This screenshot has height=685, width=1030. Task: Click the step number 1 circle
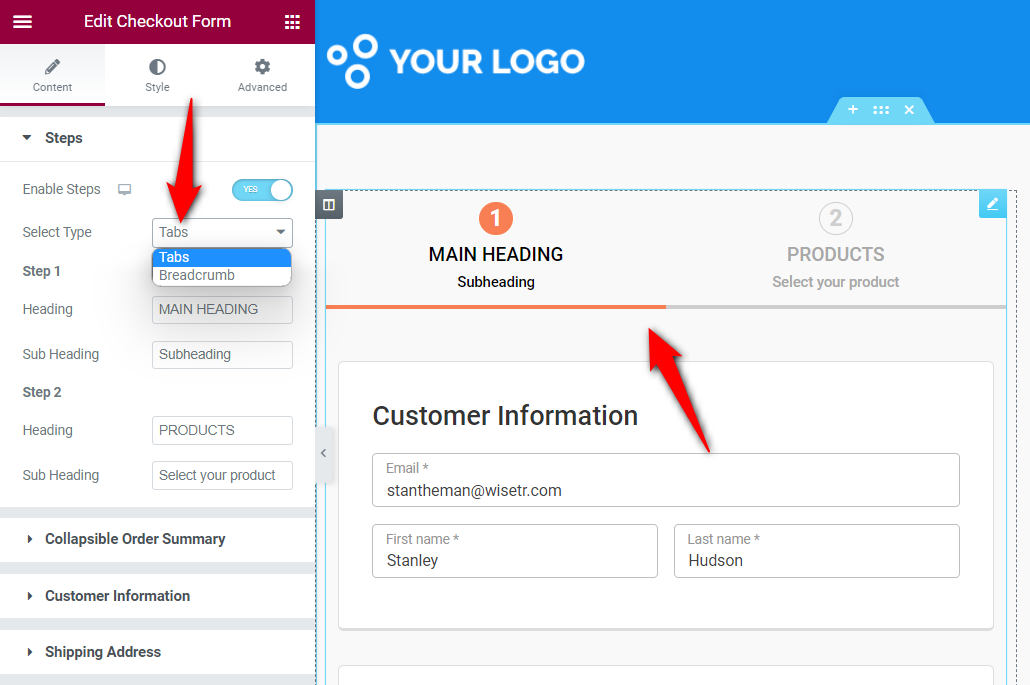tap(495, 218)
